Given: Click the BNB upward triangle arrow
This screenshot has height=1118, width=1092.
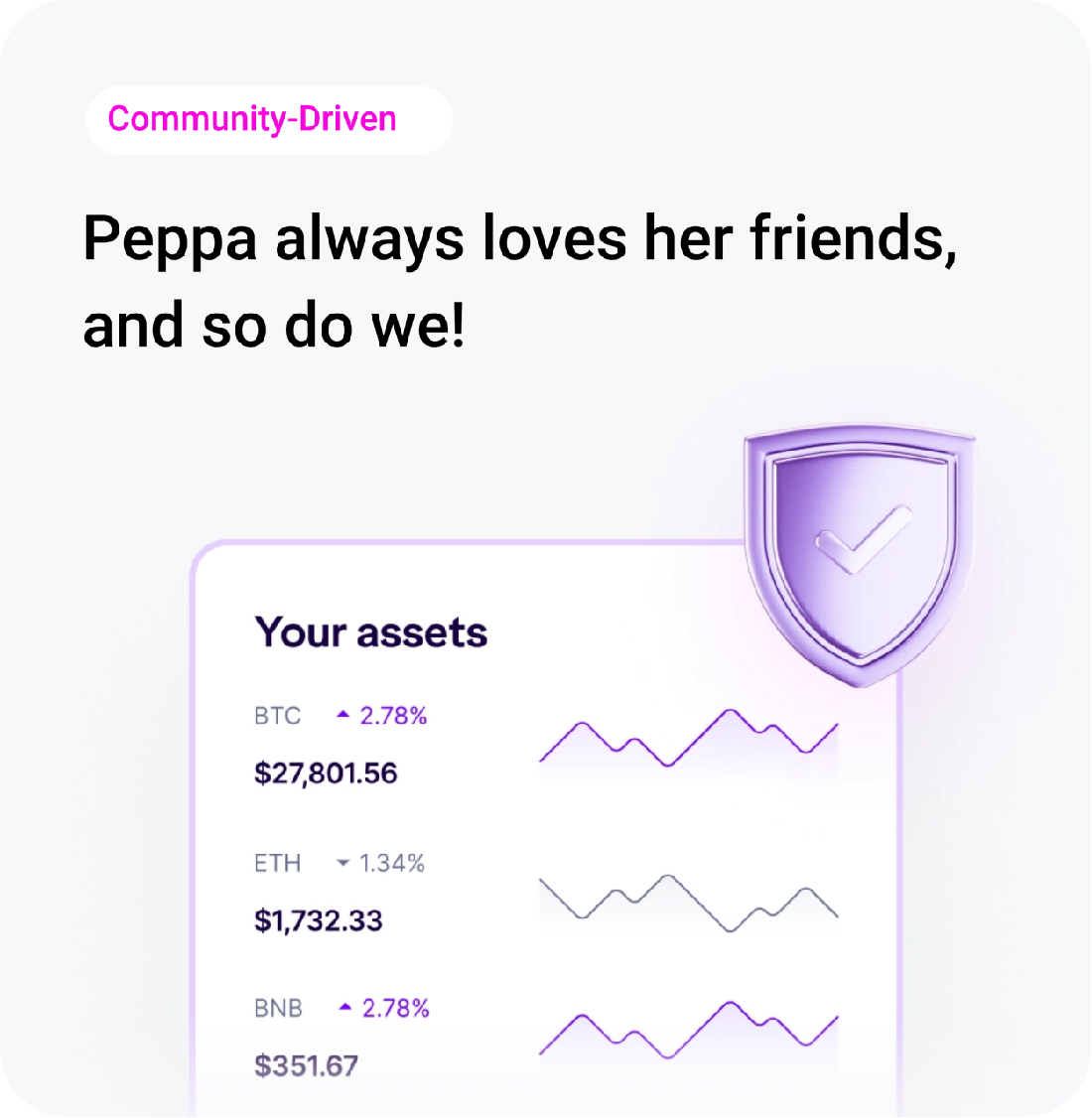Looking at the screenshot, I should pyautogui.click(x=345, y=1007).
